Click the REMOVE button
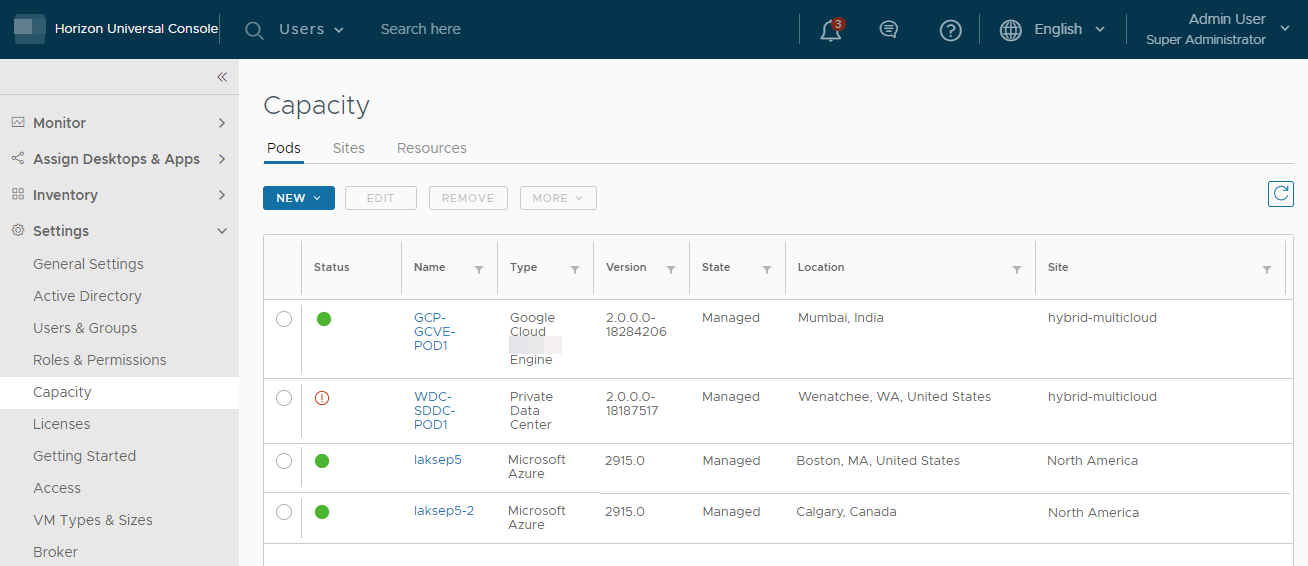Screen dimensions: 1308x566 coord(468,198)
